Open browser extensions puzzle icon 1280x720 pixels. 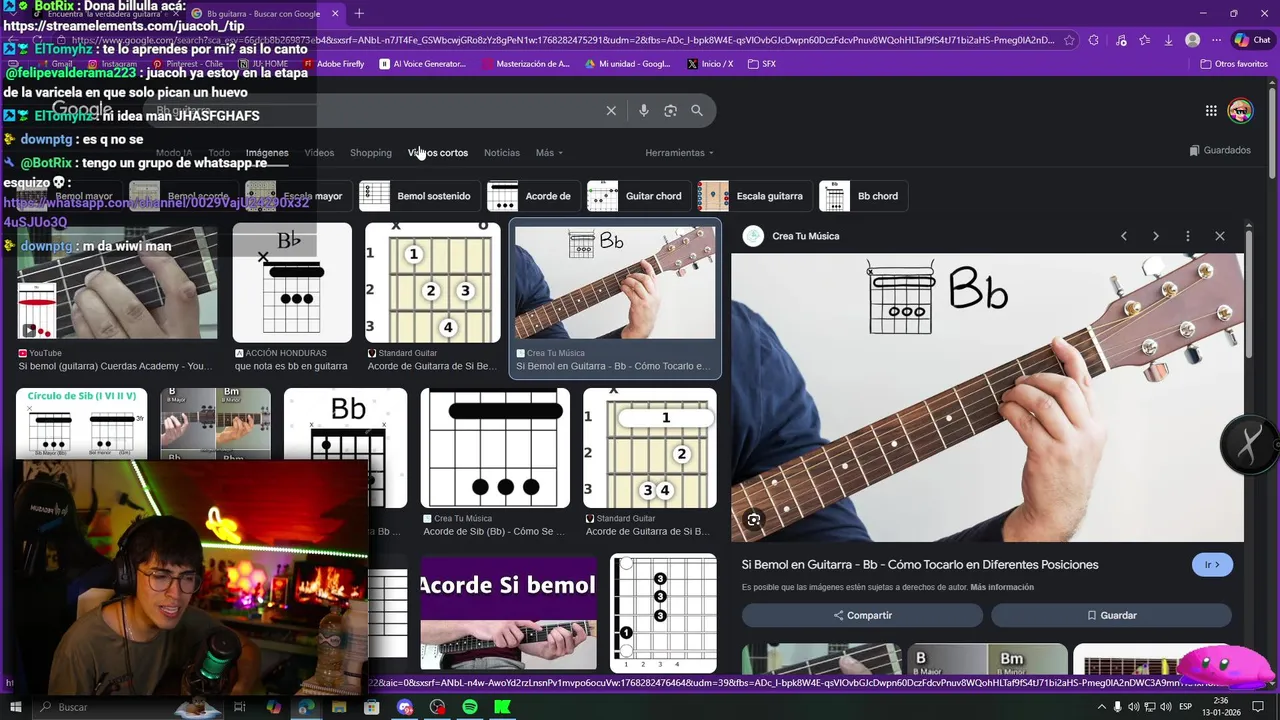click(x=1093, y=40)
